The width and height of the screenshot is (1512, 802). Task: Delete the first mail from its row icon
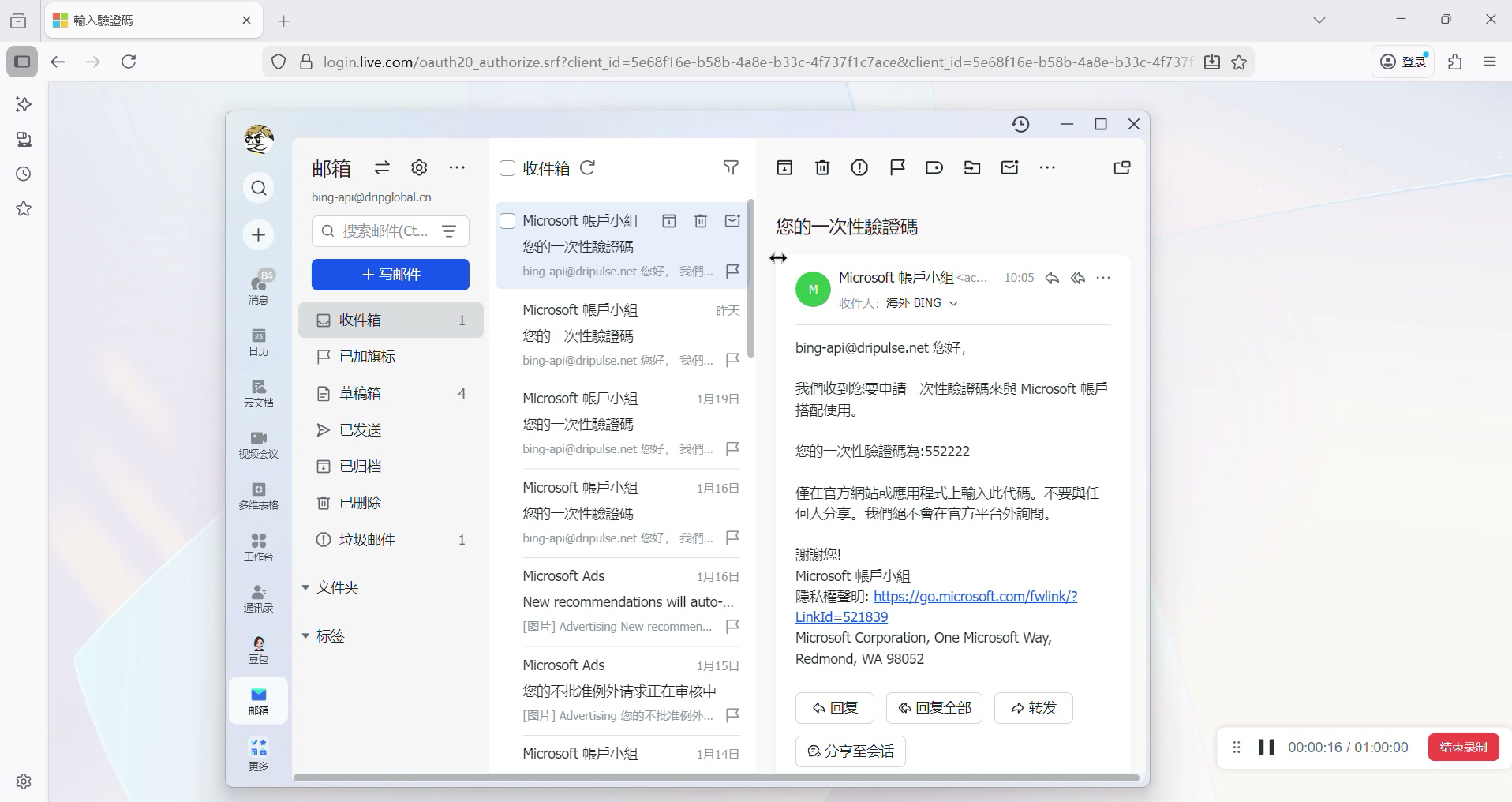pyautogui.click(x=701, y=221)
